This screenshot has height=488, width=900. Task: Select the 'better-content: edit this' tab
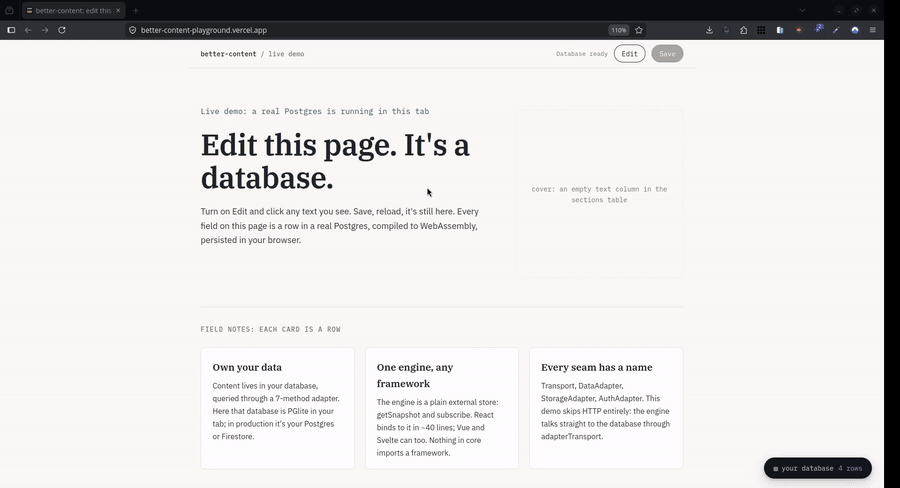pyautogui.click(x=73, y=10)
